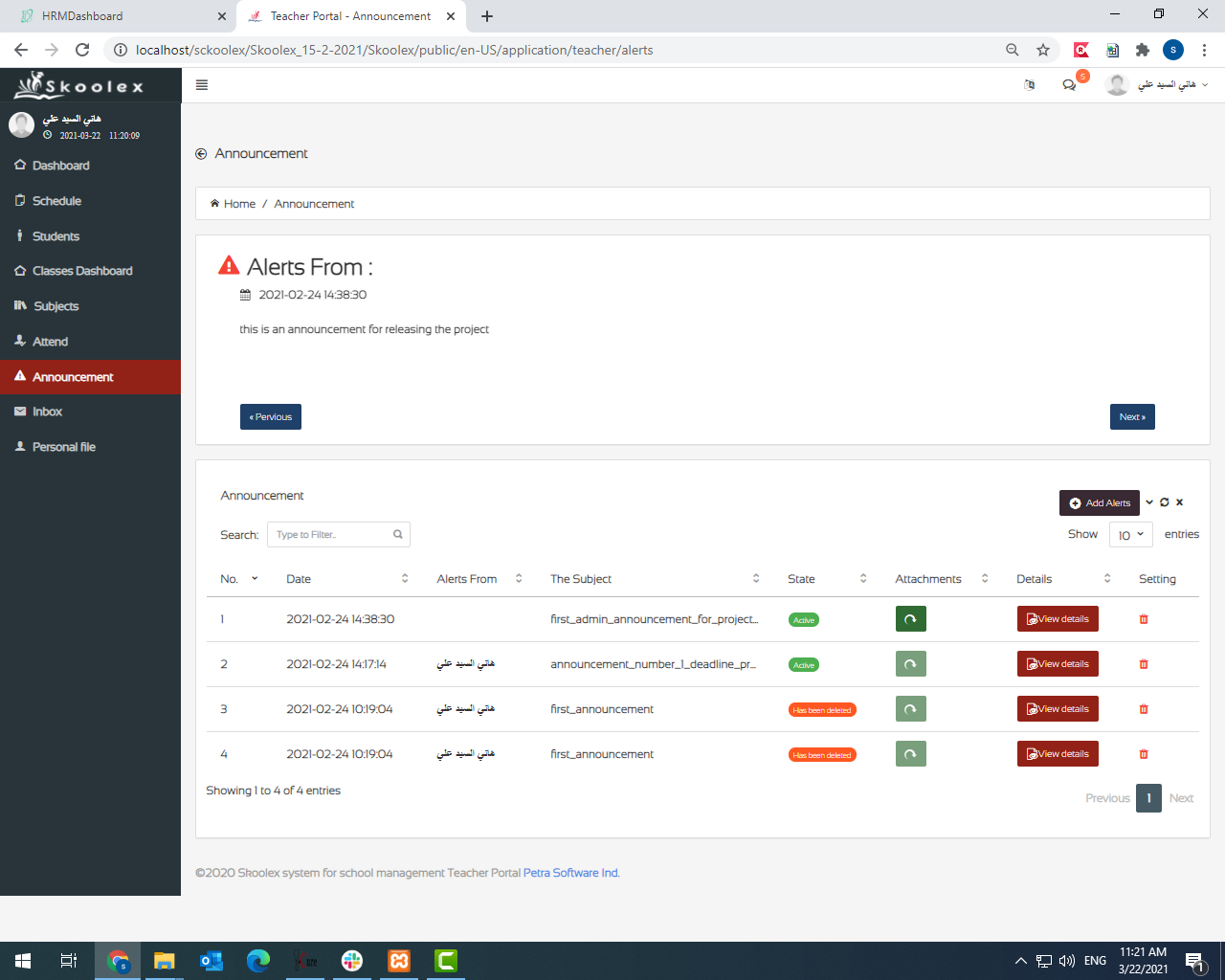Open the chat messages notification icon
Image resolution: width=1225 pixels, height=980 pixels.
click(1069, 85)
